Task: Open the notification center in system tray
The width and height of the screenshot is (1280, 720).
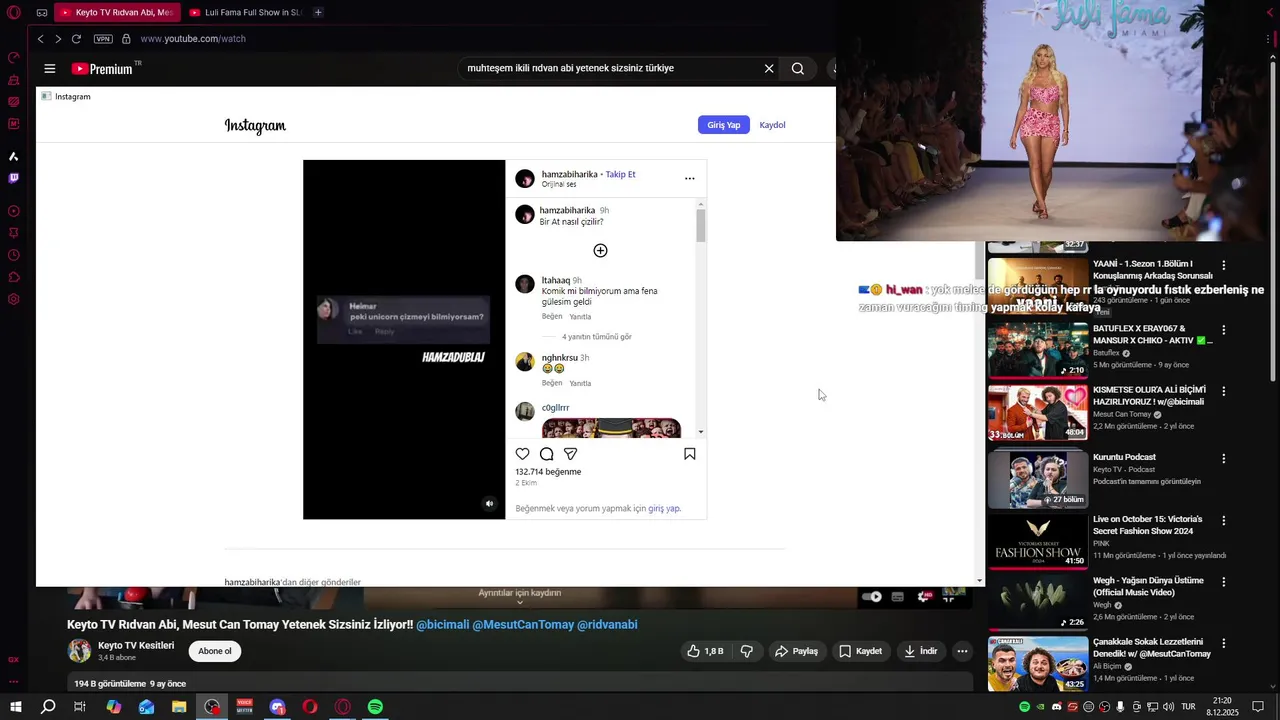Action: pos(1259,707)
